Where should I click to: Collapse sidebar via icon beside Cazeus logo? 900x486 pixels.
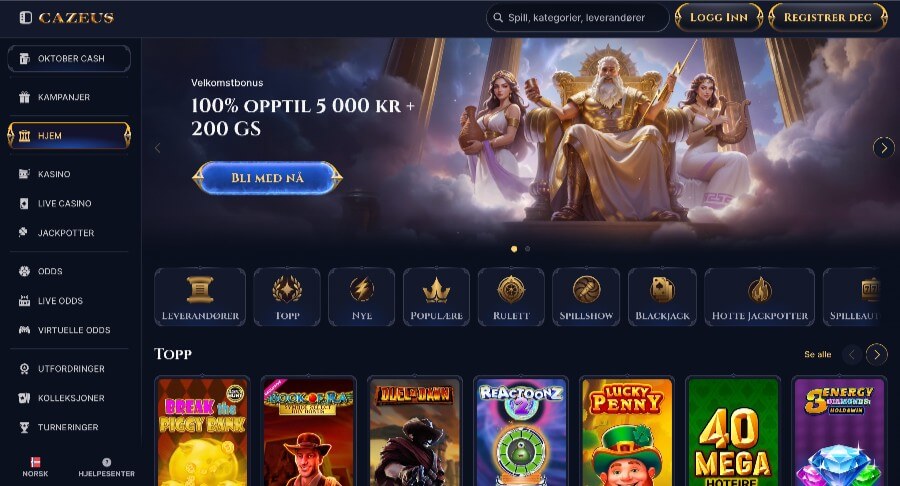[25, 18]
